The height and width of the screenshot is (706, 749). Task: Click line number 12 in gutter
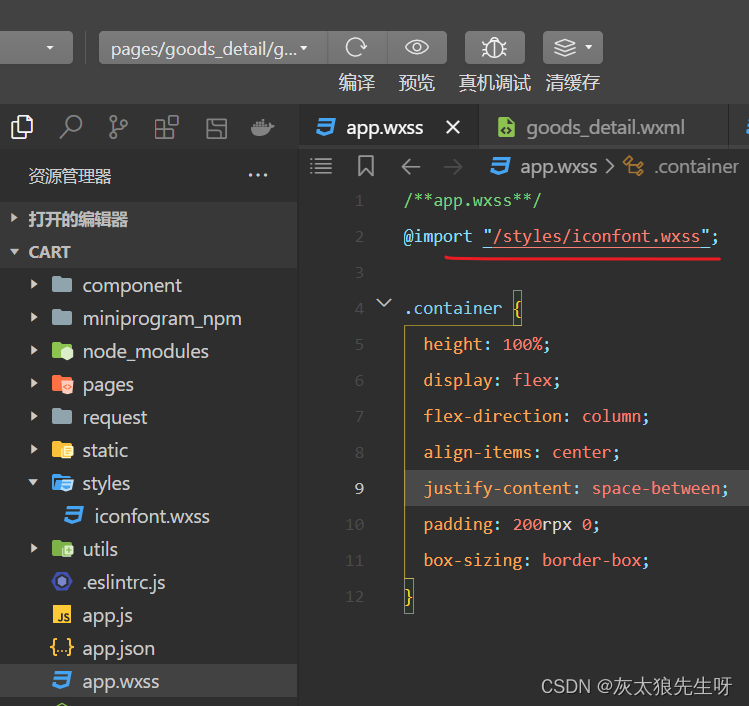pyautogui.click(x=354, y=596)
